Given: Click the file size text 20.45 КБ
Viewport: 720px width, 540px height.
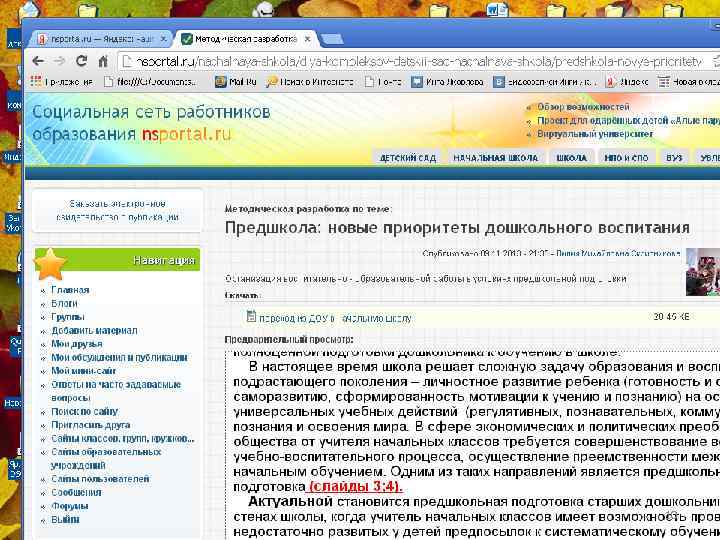Looking at the screenshot, I should point(671,316).
